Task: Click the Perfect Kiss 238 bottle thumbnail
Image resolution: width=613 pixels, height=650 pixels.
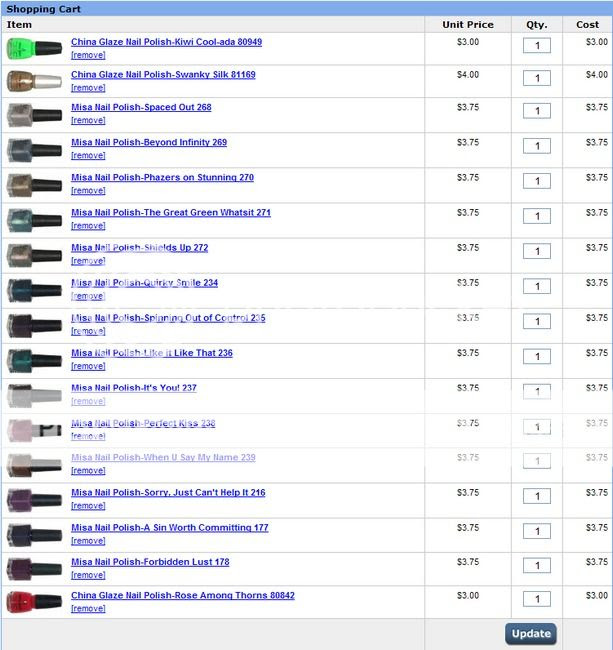Action: tap(34, 431)
